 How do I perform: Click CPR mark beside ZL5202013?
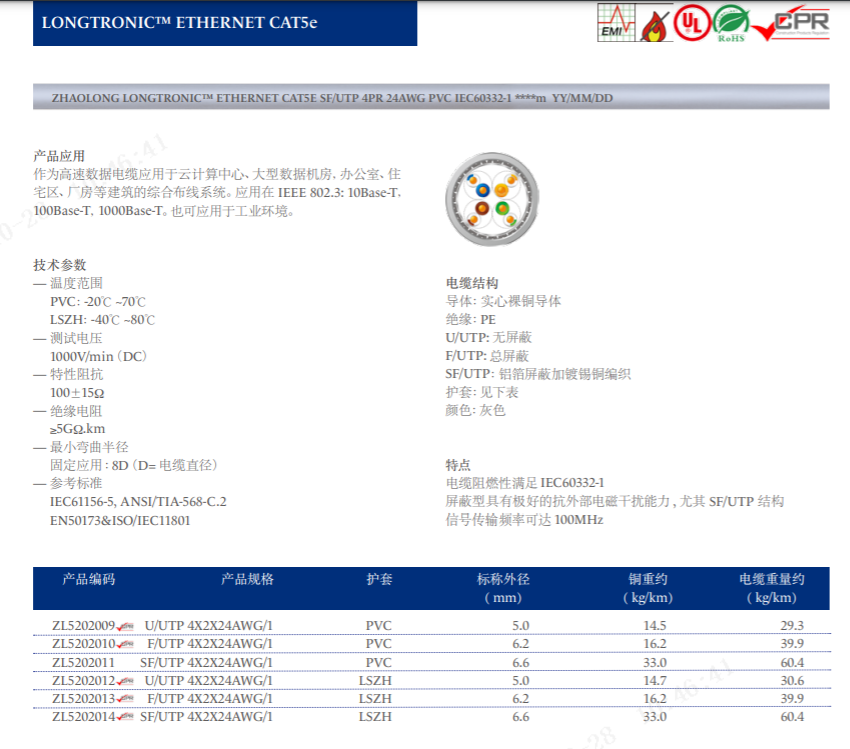pos(125,699)
